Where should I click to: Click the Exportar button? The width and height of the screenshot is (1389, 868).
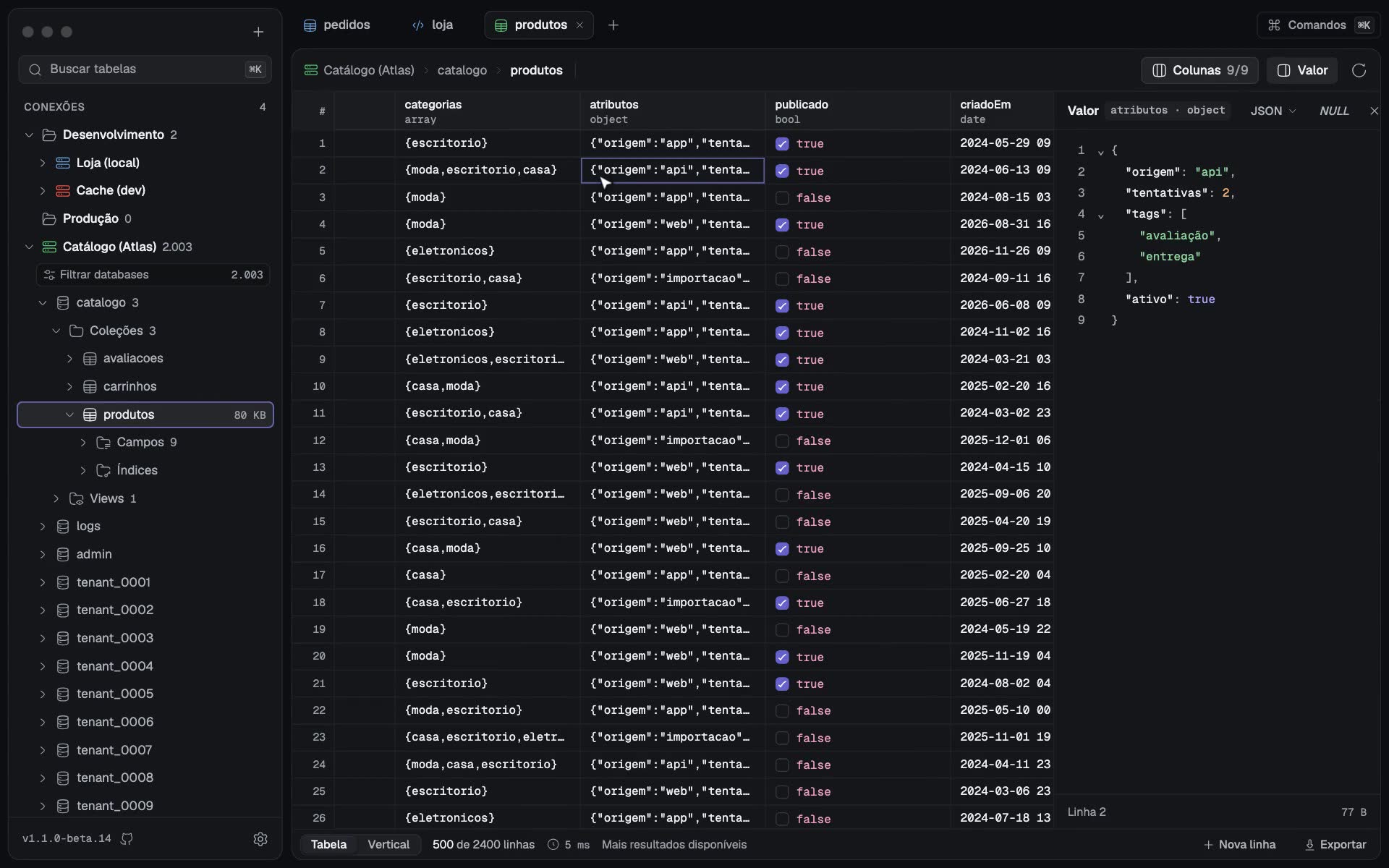1335,845
